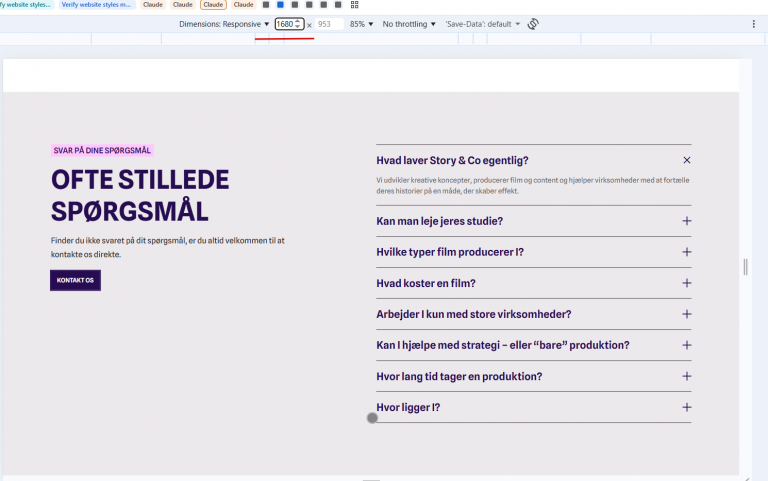Focus the viewport height field showing 953
The image size is (768, 481).
coord(329,24)
